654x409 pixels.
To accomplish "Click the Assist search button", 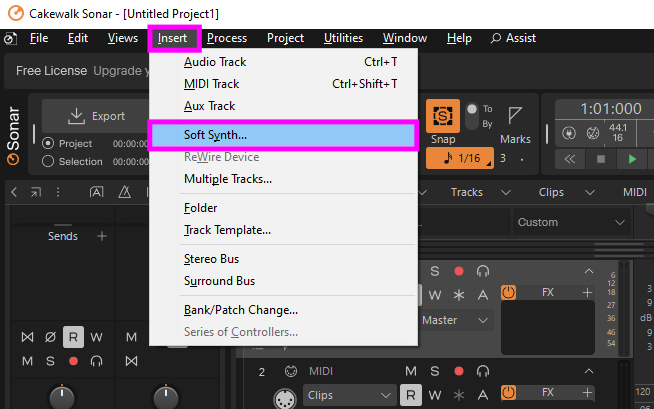I will pos(513,38).
